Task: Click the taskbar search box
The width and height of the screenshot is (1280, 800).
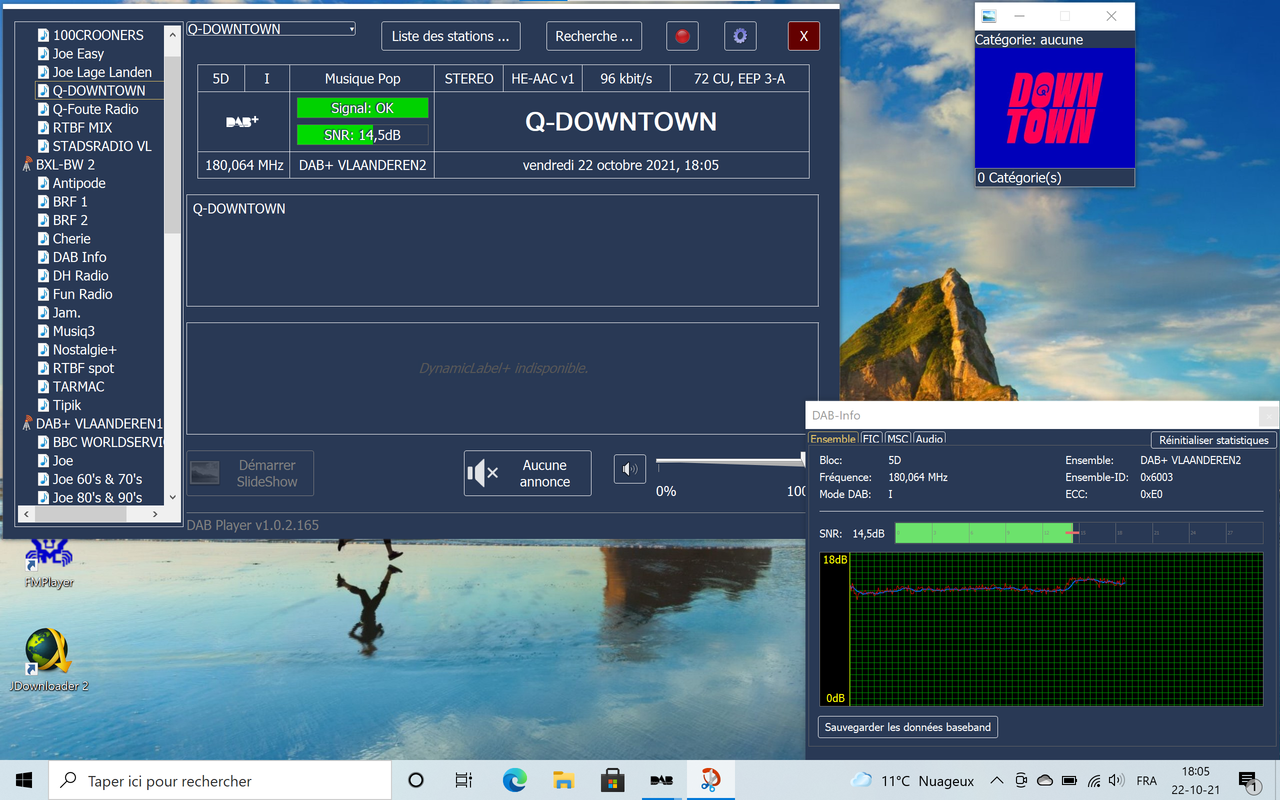Action: 219,780
